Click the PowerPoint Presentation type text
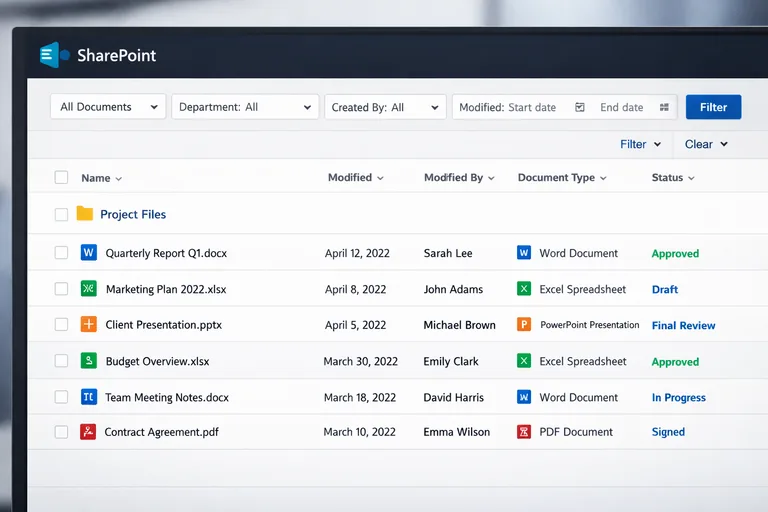Screen dimensions: 768x512 (590, 325)
